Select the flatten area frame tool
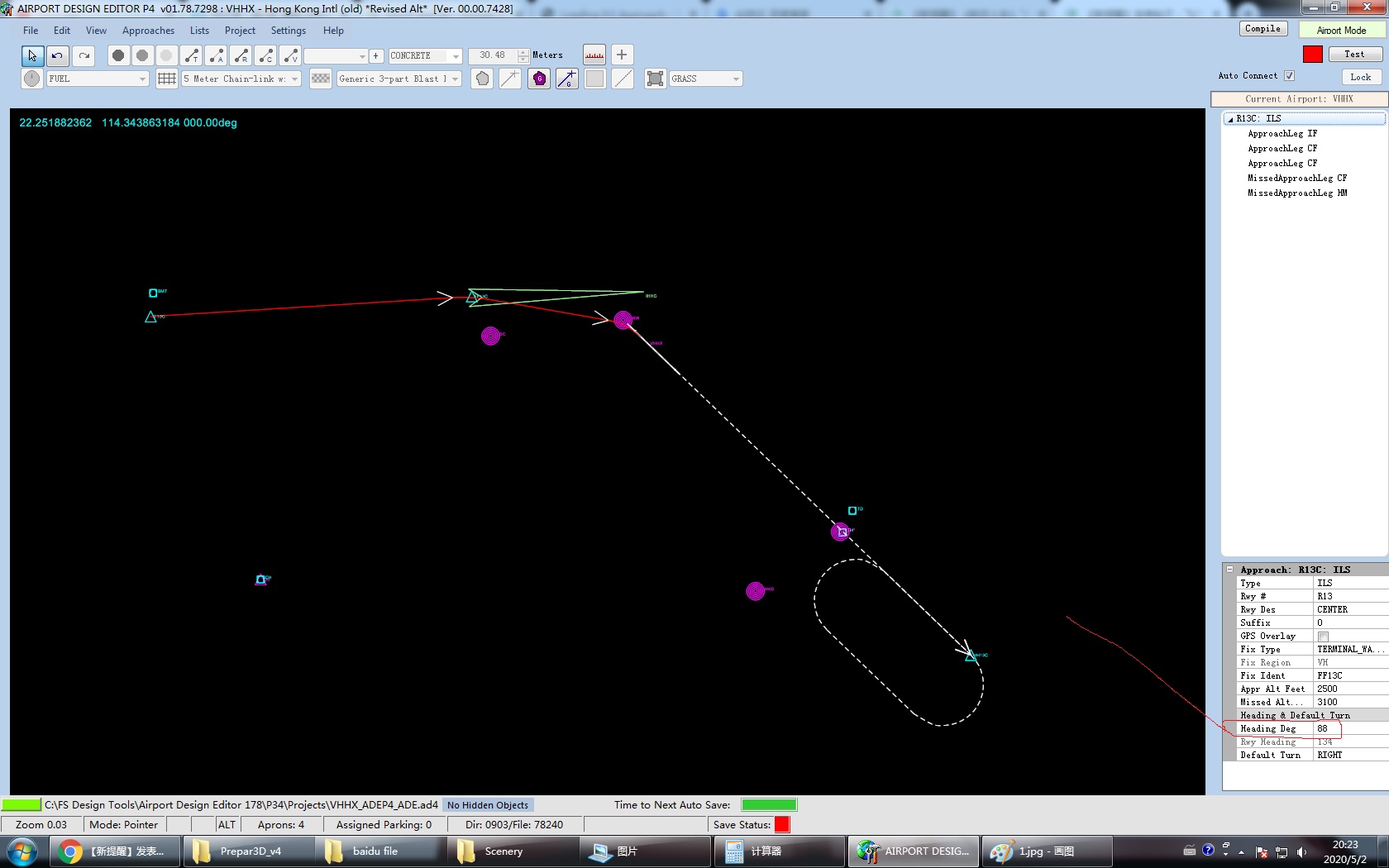1389x868 pixels. click(656, 79)
